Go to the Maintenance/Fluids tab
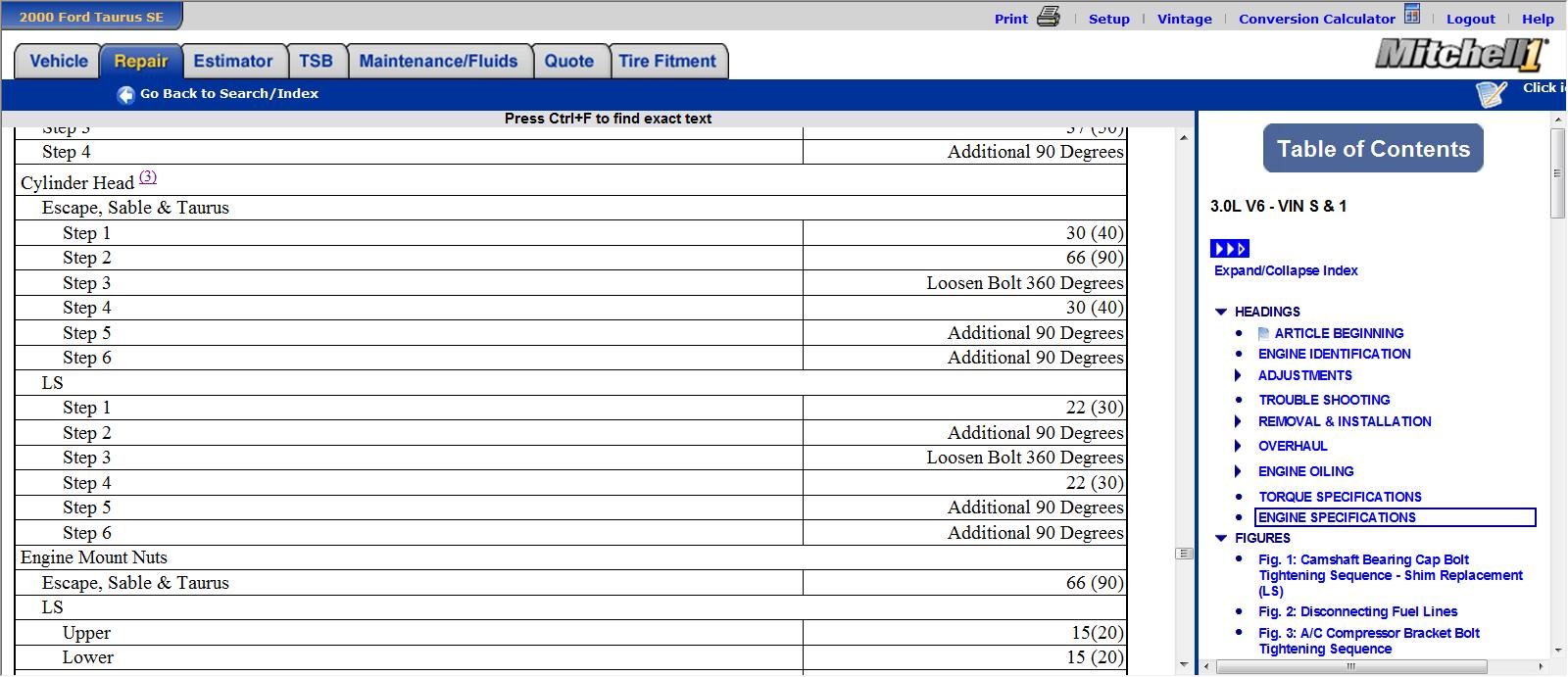The height and width of the screenshot is (677, 1568). [438, 61]
